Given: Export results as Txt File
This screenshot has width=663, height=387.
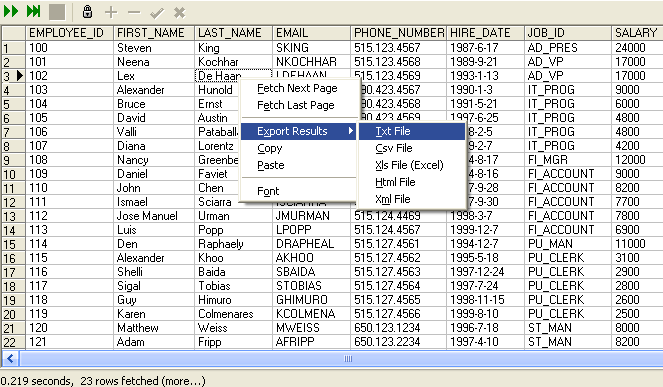Looking at the screenshot, I should (412, 131).
